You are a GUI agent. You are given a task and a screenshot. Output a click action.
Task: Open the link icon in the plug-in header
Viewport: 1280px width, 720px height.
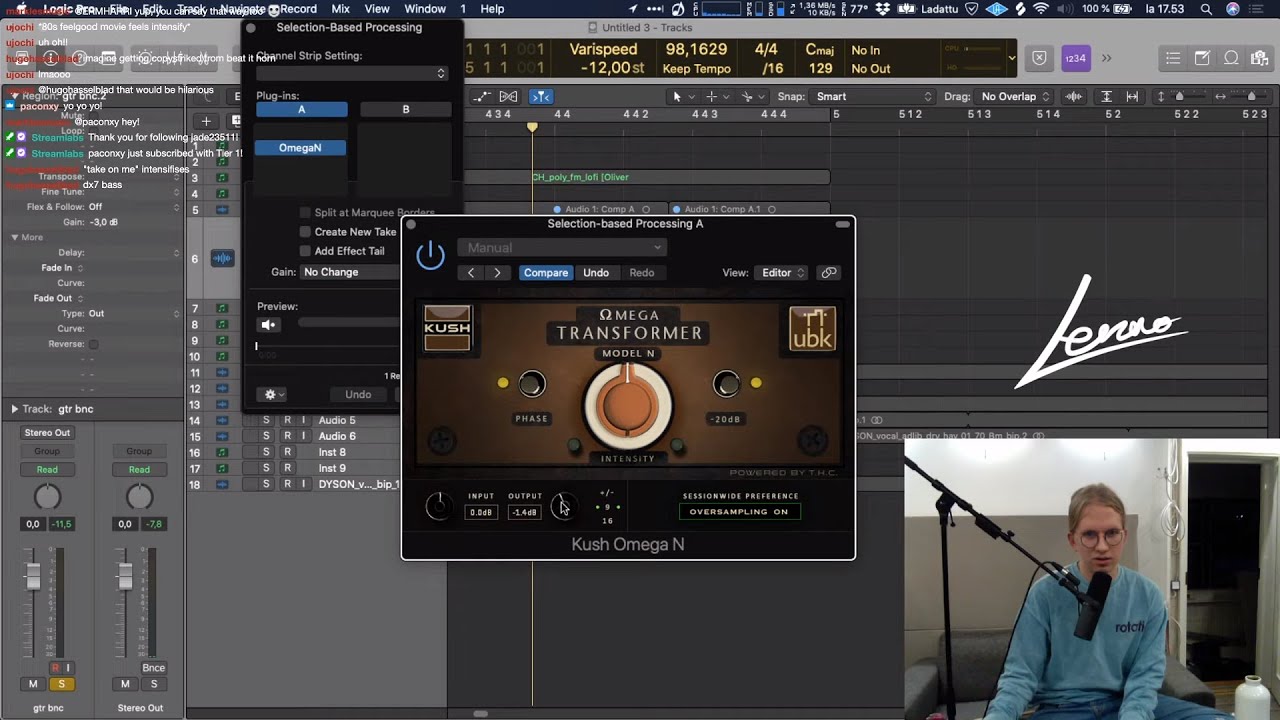(x=829, y=272)
